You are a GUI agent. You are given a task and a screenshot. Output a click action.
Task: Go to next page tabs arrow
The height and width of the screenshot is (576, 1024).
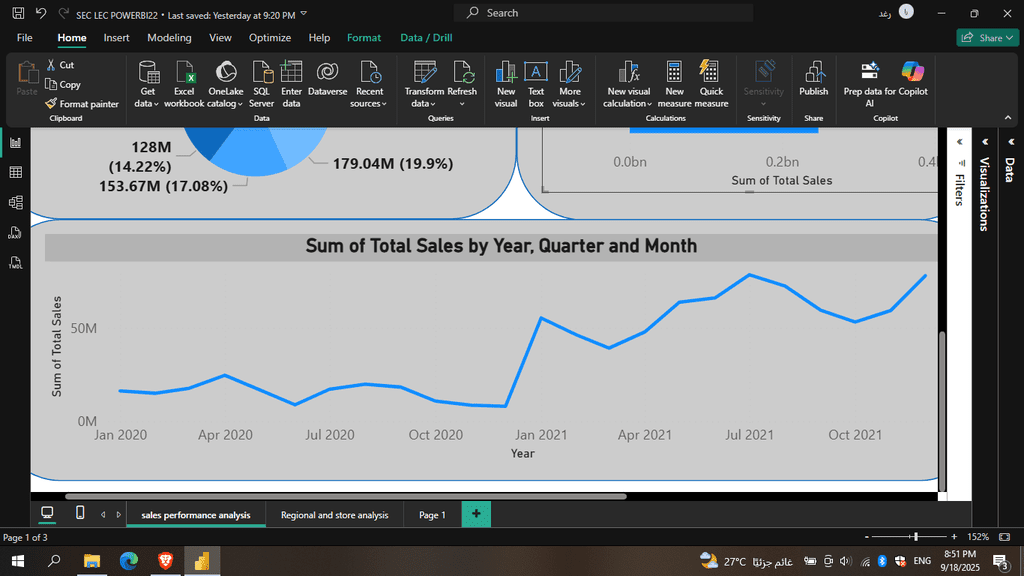(x=118, y=515)
